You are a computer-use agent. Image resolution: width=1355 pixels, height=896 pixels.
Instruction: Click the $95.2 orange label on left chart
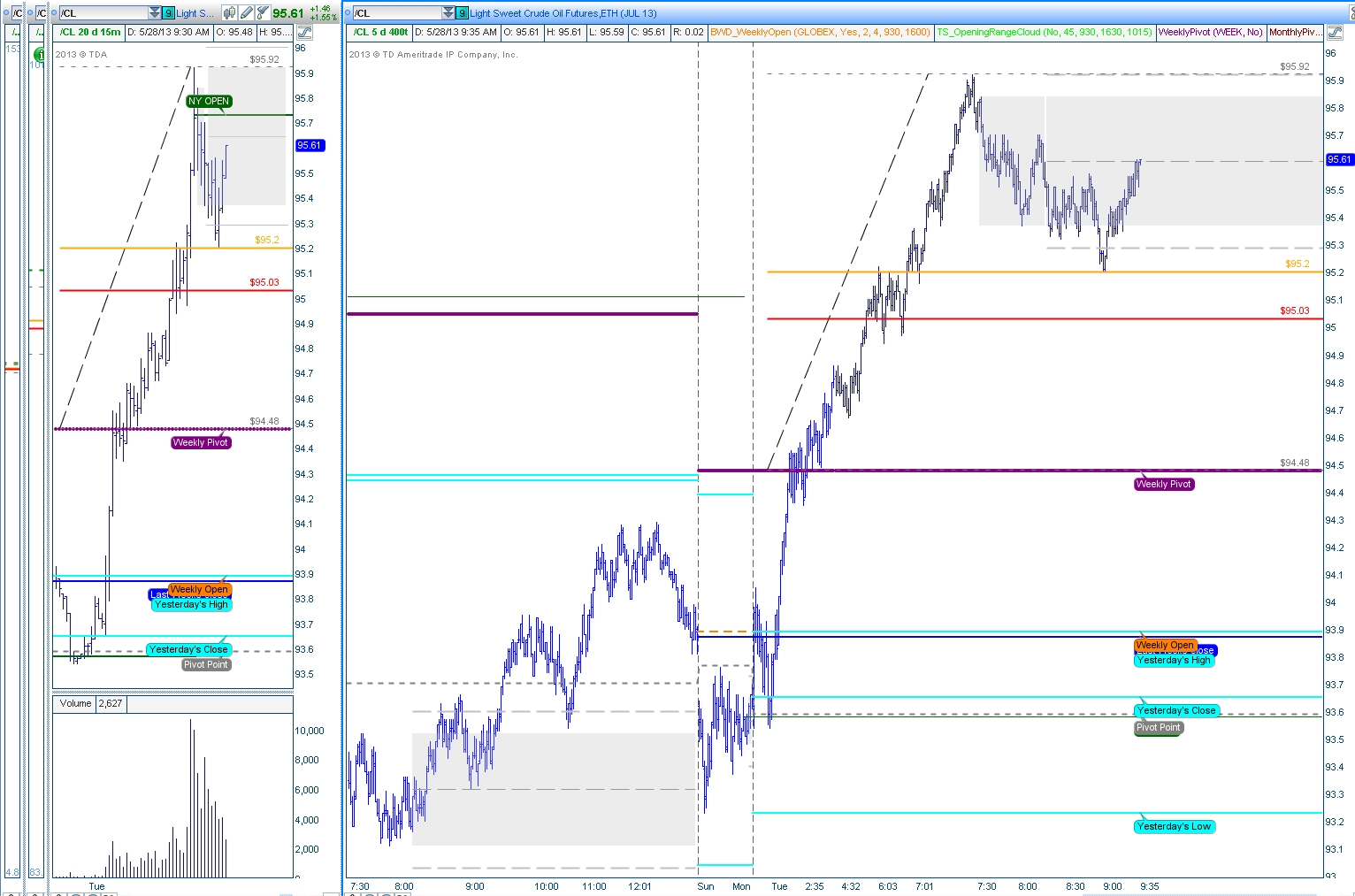click(x=267, y=240)
